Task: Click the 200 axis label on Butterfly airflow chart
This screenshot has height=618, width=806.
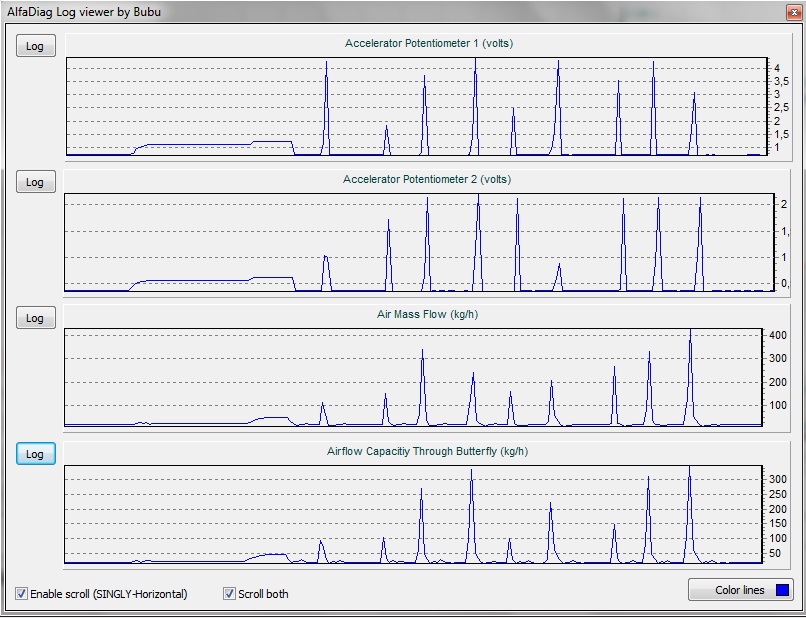Action: tap(777, 509)
